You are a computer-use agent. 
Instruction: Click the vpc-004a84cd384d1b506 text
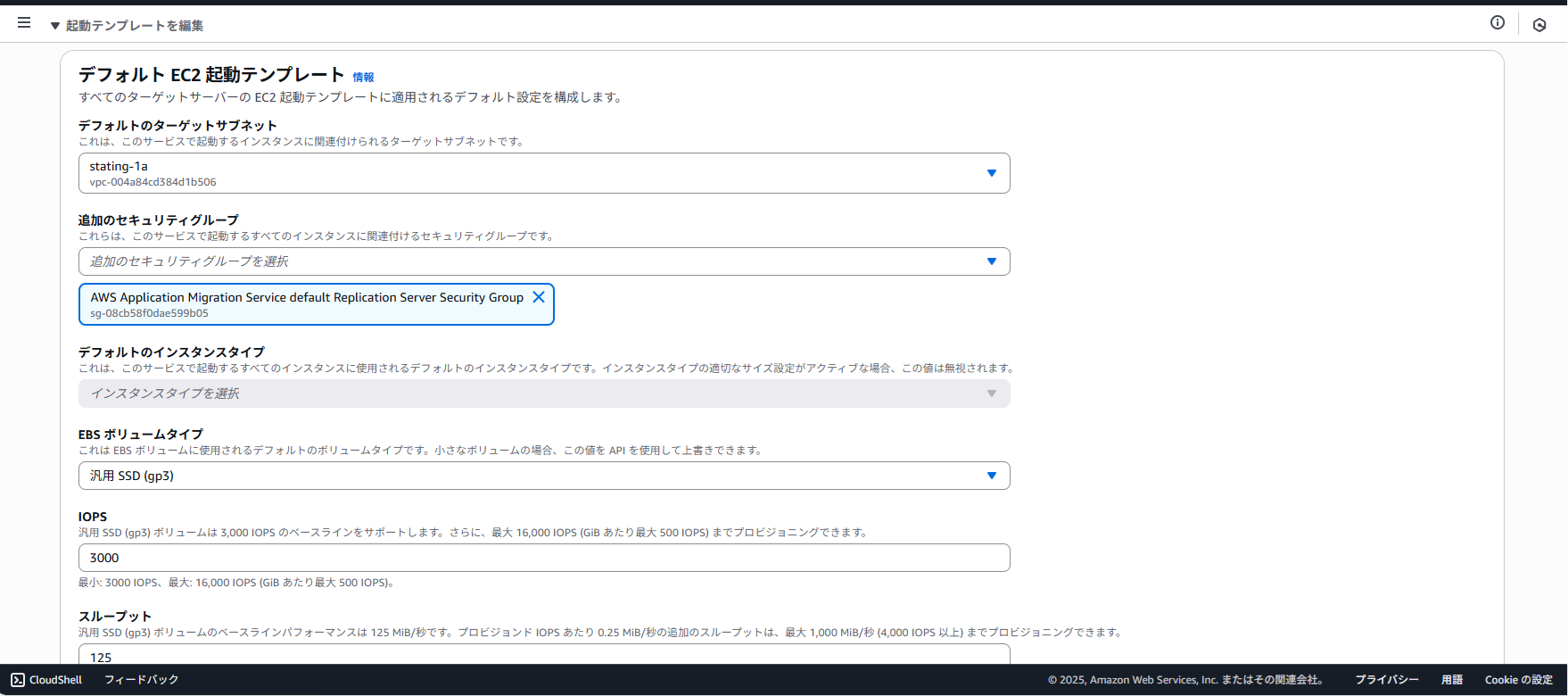153,182
